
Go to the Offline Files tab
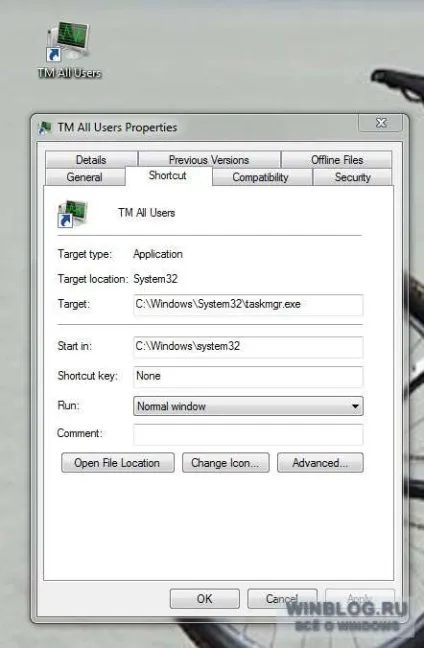pos(337,160)
